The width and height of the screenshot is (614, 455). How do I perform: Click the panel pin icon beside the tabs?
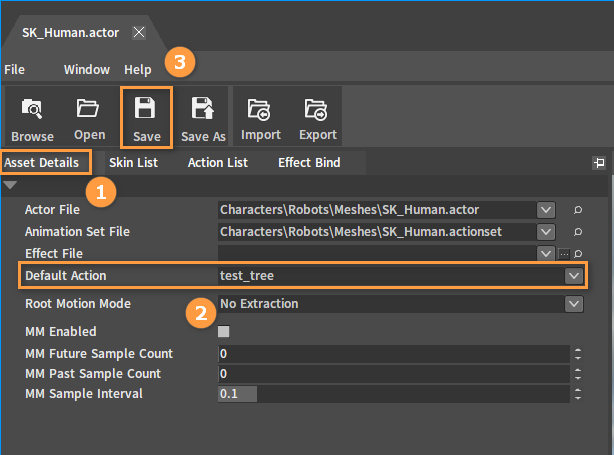click(x=599, y=162)
